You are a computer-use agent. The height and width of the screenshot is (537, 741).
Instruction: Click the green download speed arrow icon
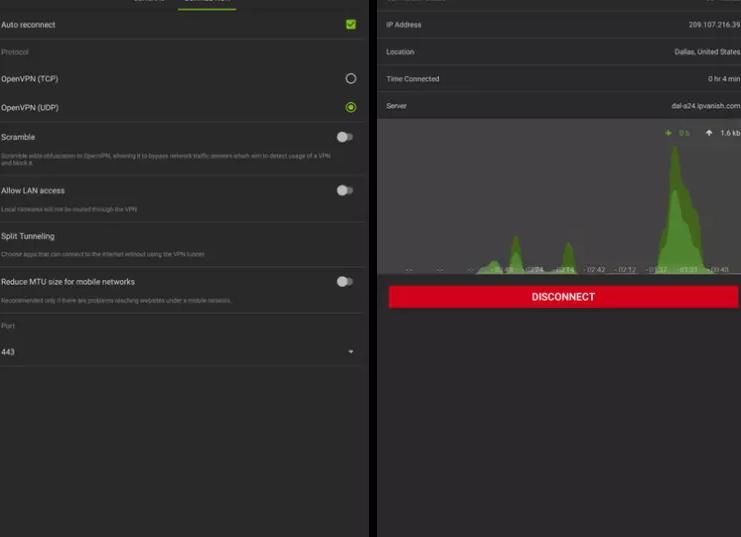point(669,133)
